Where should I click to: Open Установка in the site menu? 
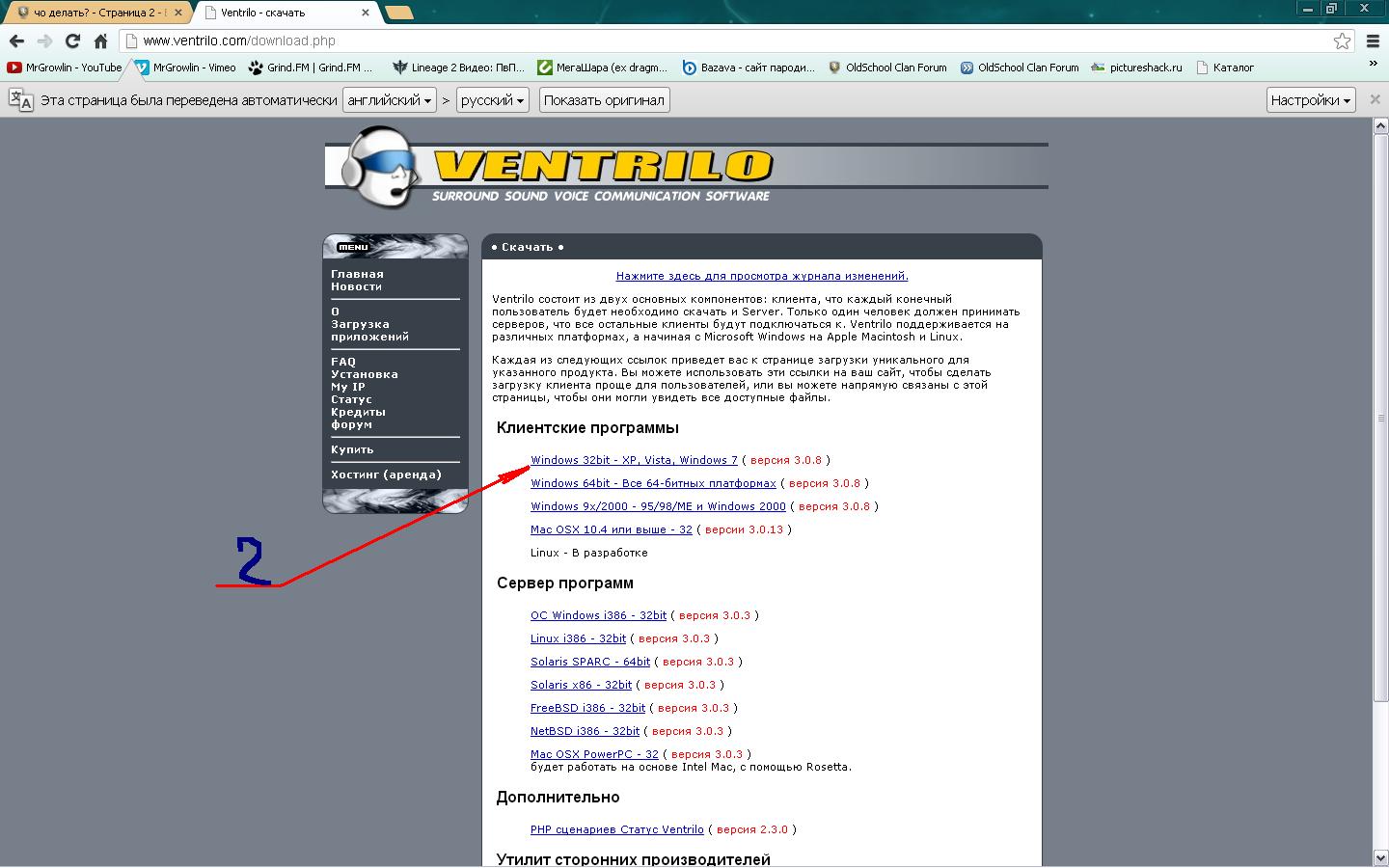pyautogui.click(x=365, y=374)
